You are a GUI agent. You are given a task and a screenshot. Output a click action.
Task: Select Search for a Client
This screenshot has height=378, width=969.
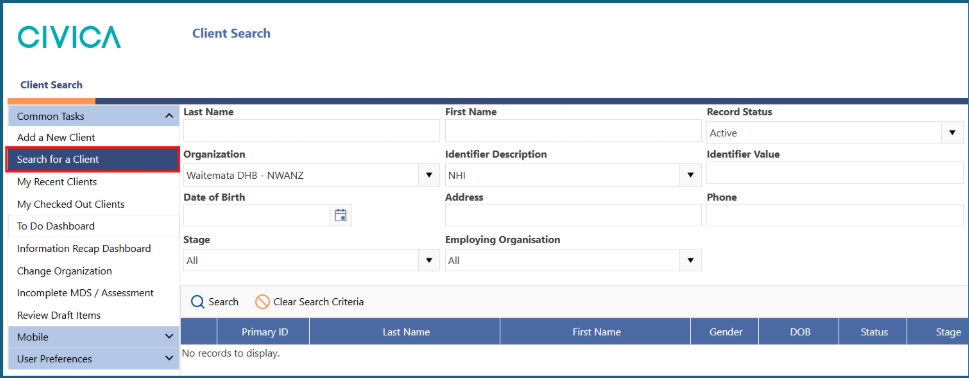(x=93, y=159)
